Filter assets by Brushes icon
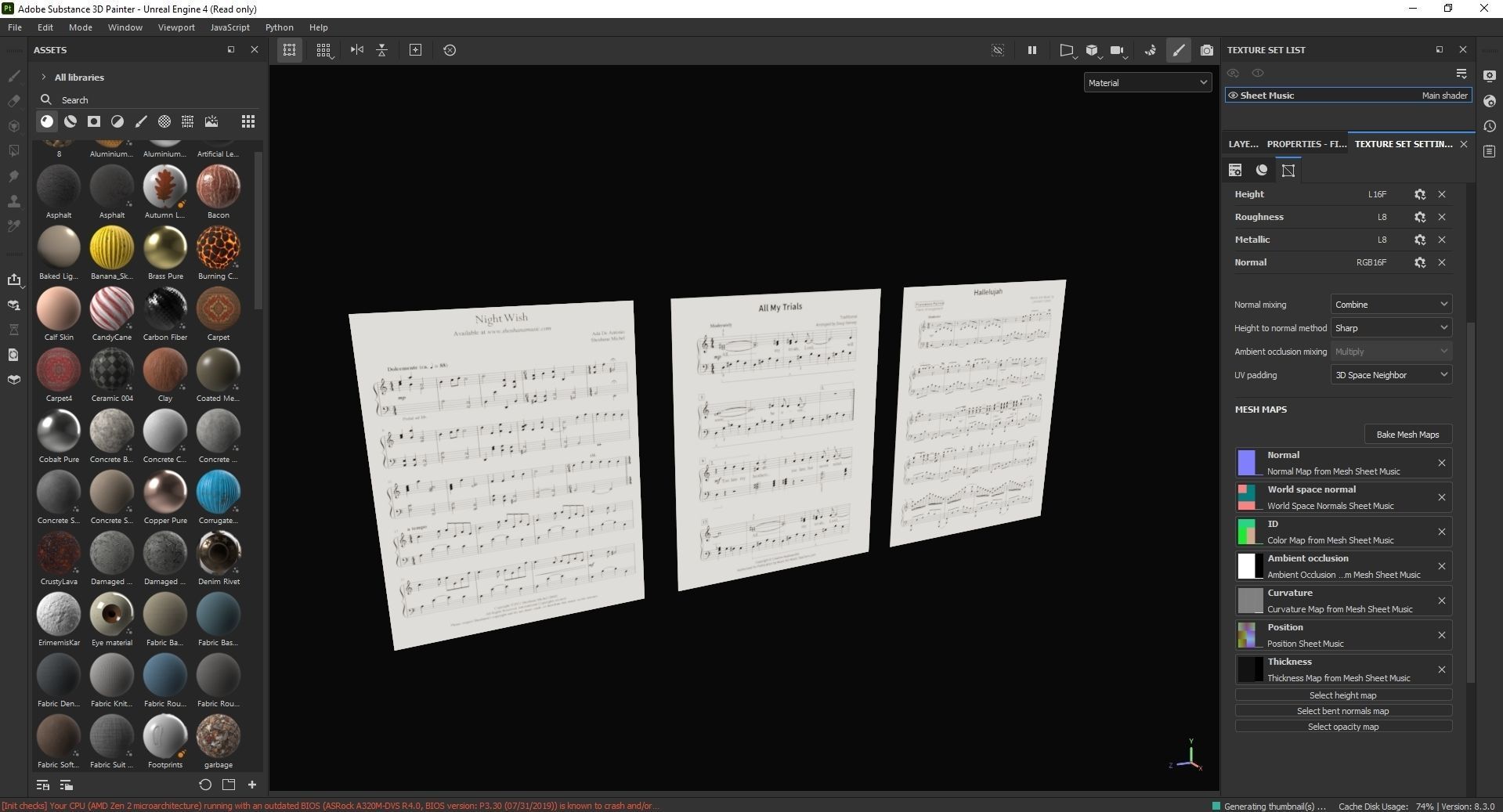This screenshot has height=812, width=1503. pos(141,121)
